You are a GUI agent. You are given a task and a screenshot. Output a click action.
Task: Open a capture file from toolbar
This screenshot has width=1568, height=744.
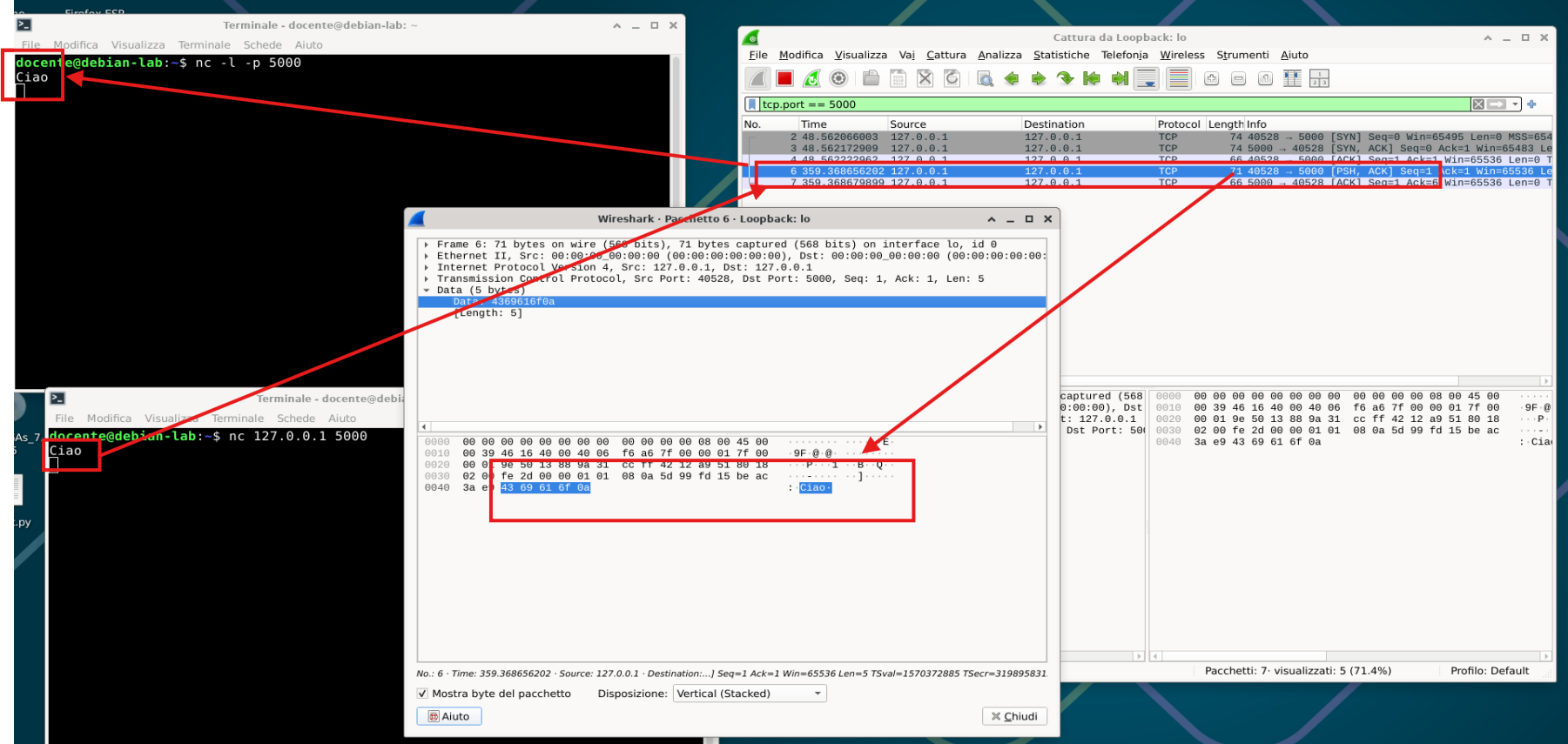[871, 78]
